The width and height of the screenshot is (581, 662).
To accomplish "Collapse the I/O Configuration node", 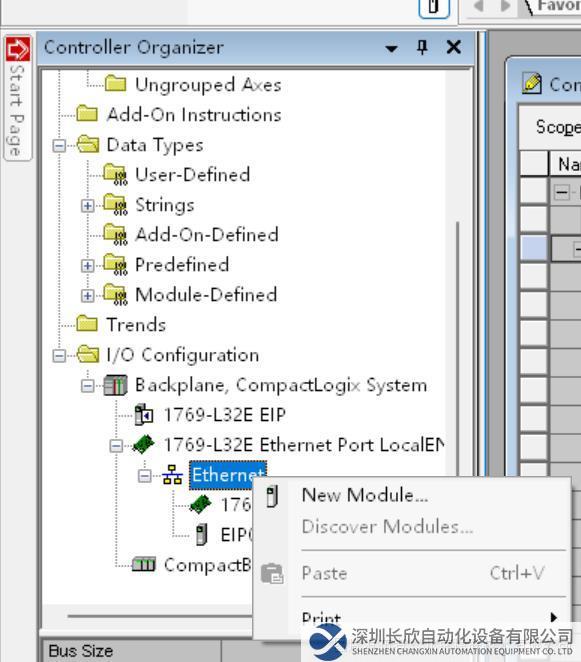I will tap(59, 355).
